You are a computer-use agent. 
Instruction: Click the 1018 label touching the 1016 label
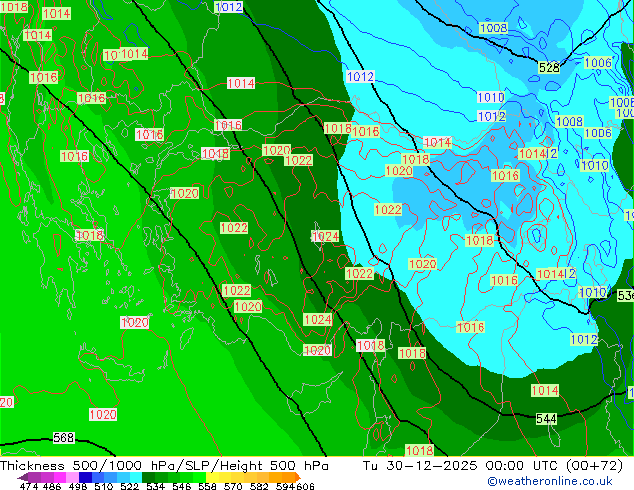coord(338,129)
